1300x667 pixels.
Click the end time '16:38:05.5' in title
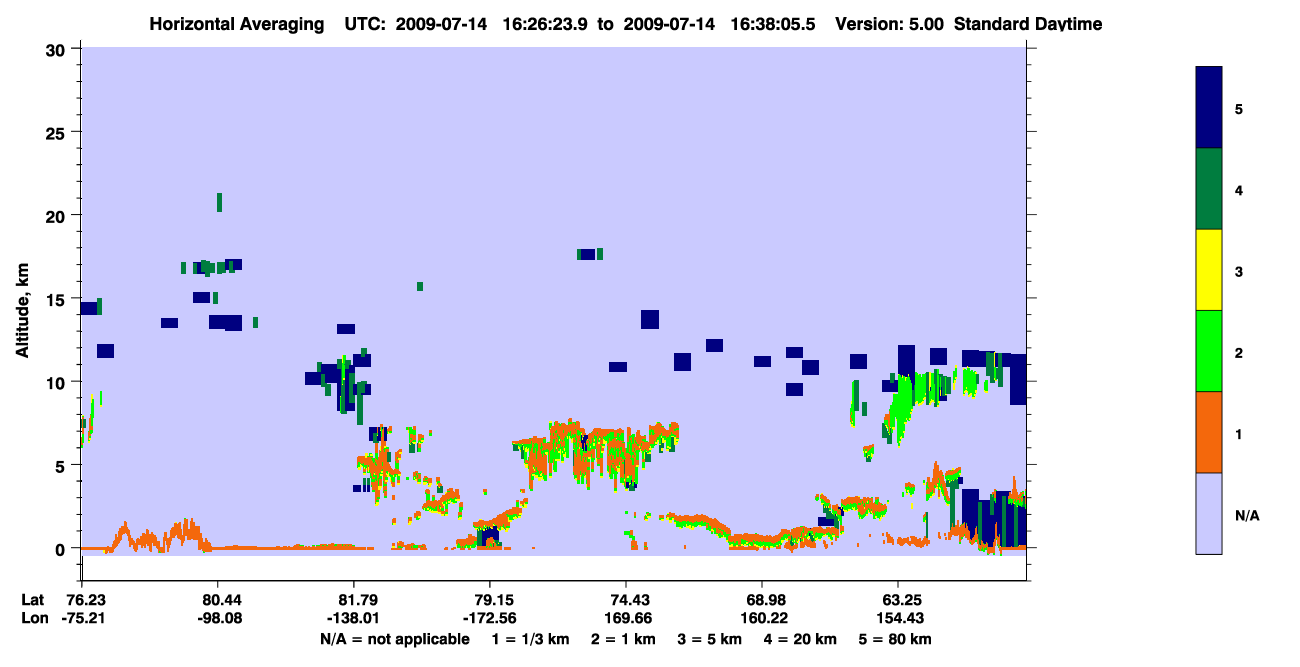coord(771,23)
